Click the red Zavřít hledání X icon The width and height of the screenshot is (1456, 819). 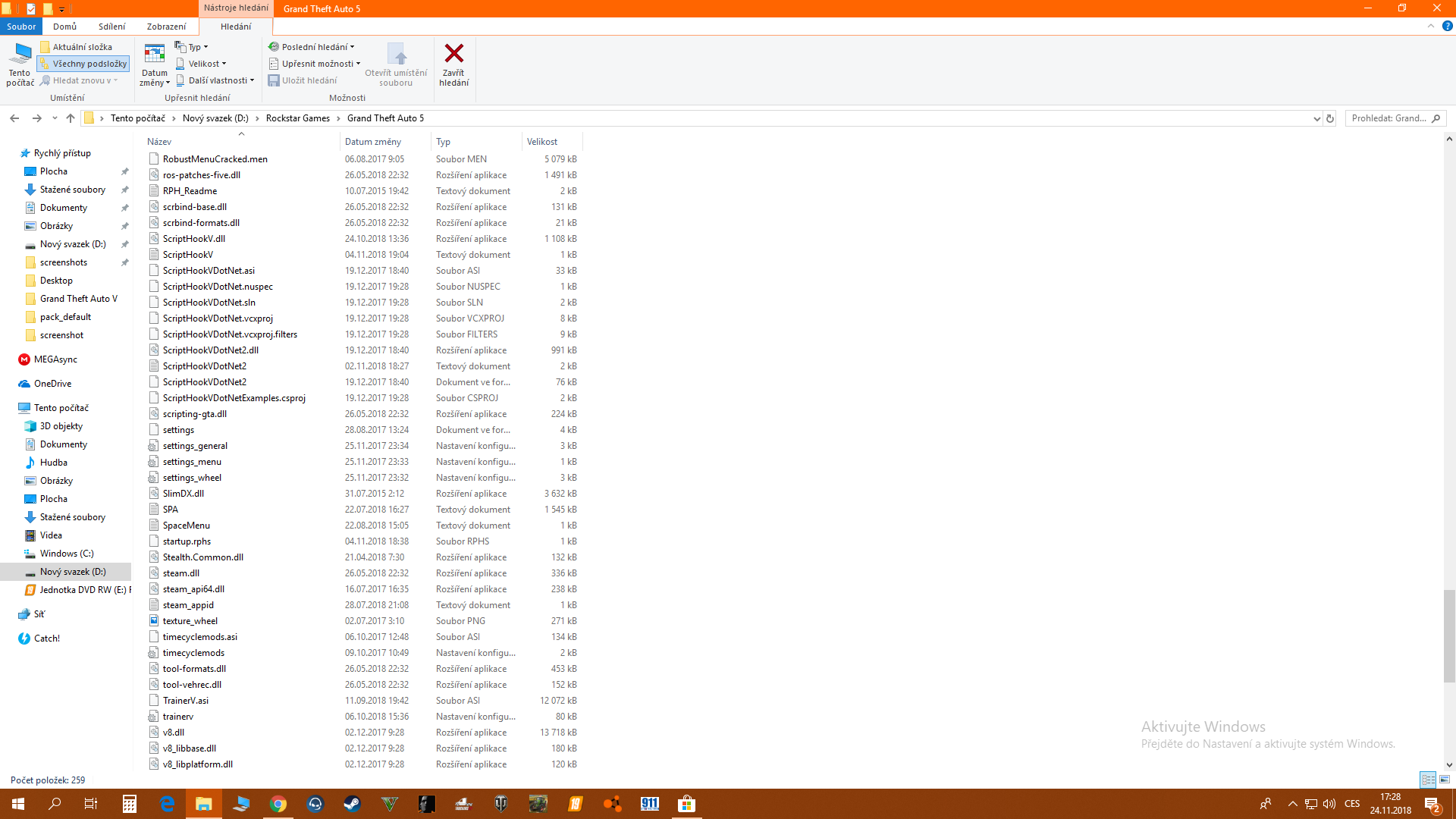[x=453, y=54]
